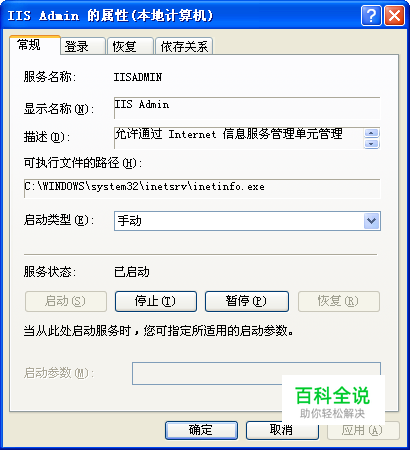Click the description scroll down arrow
The height and width of the screenshot is (450, 410).
pyautogui.click(x=372, y=144)
